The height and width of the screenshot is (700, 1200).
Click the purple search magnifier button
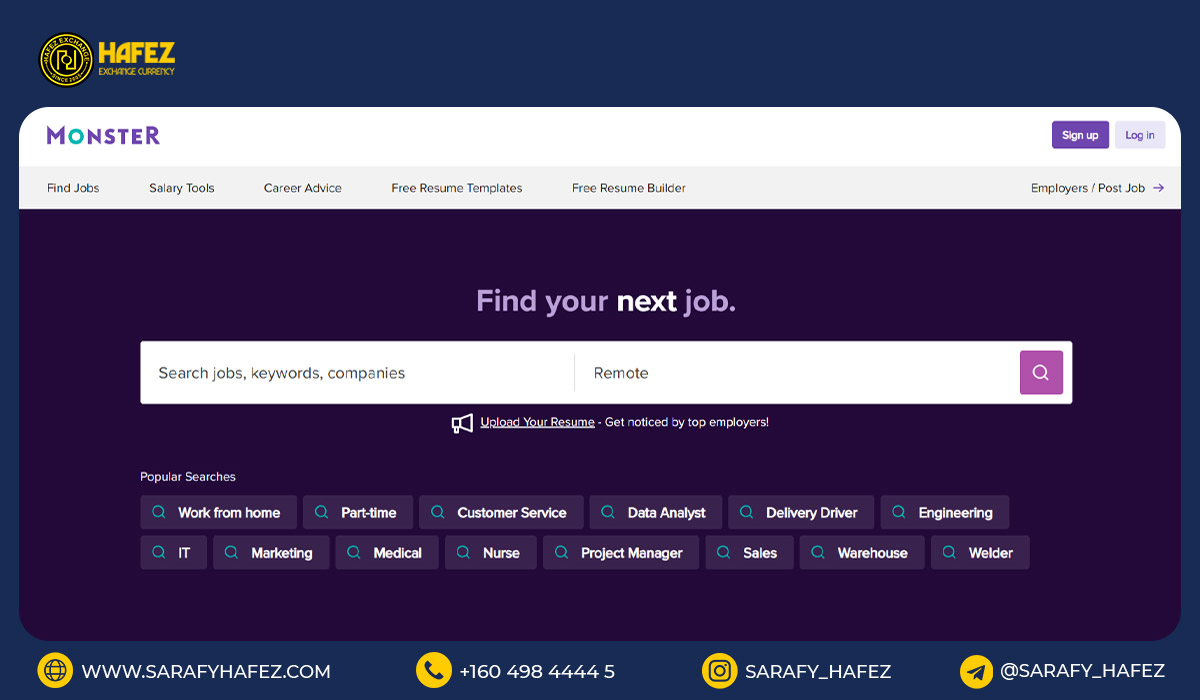(x=1041, y=373)
